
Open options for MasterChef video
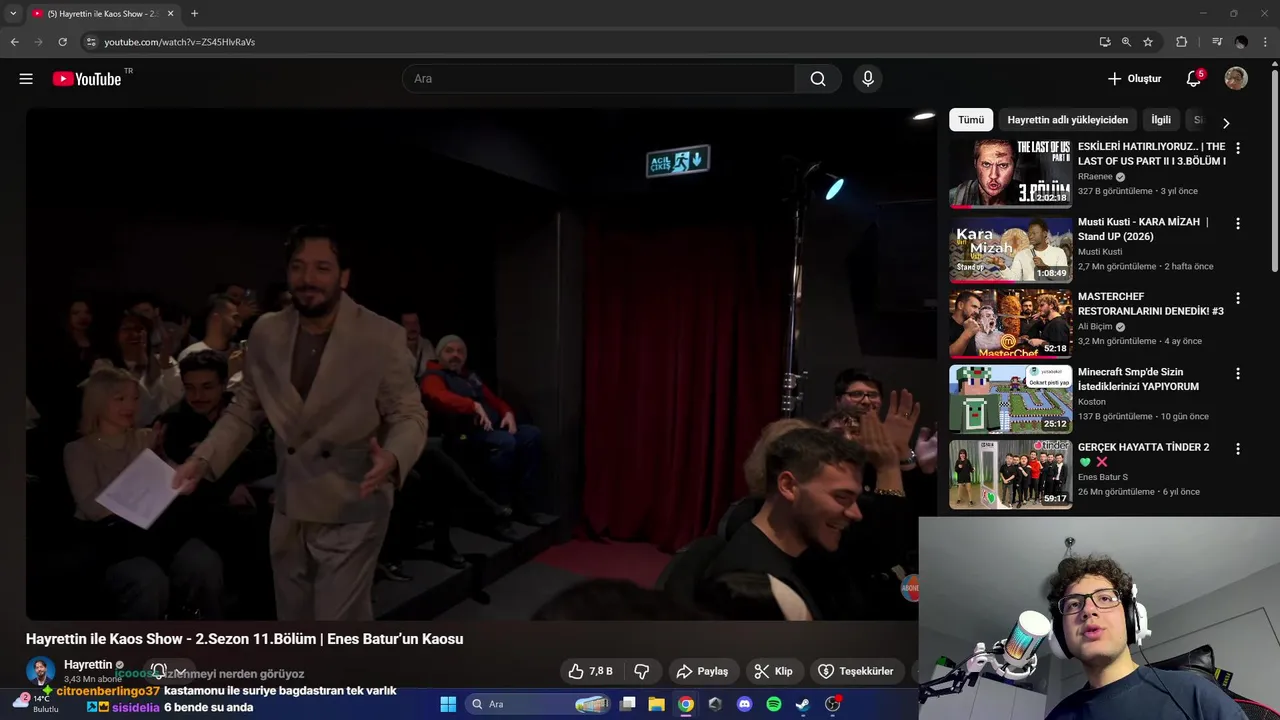(x=1238, y=299)
